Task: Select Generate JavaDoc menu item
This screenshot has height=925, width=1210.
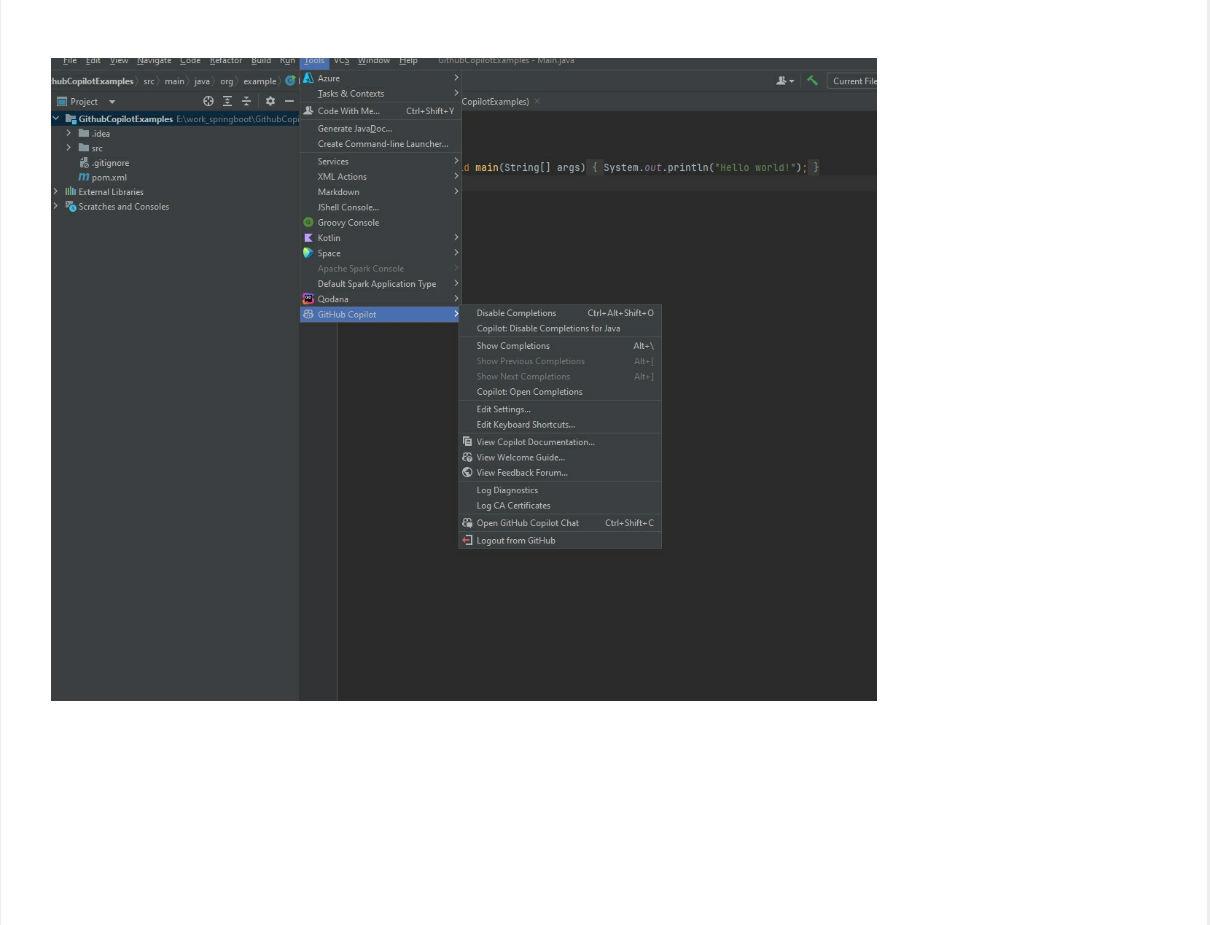Action: [x=381, y=128]
